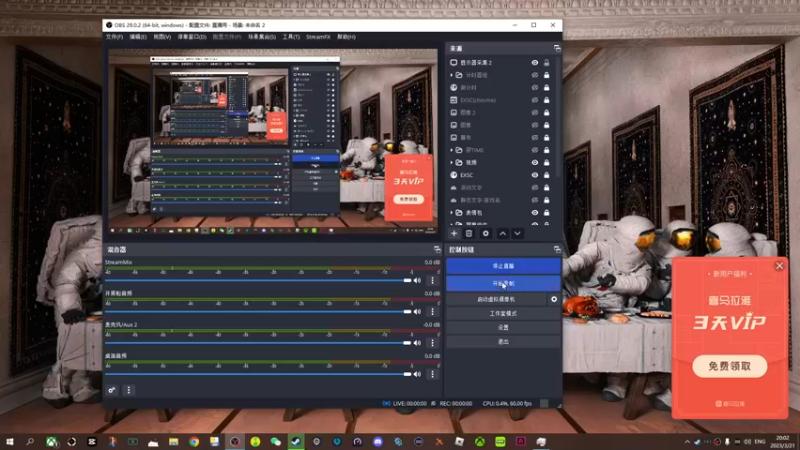Open mixer panel three-dot menu at bottom
This screenshot has width=800, height=450.
(129, 390)
